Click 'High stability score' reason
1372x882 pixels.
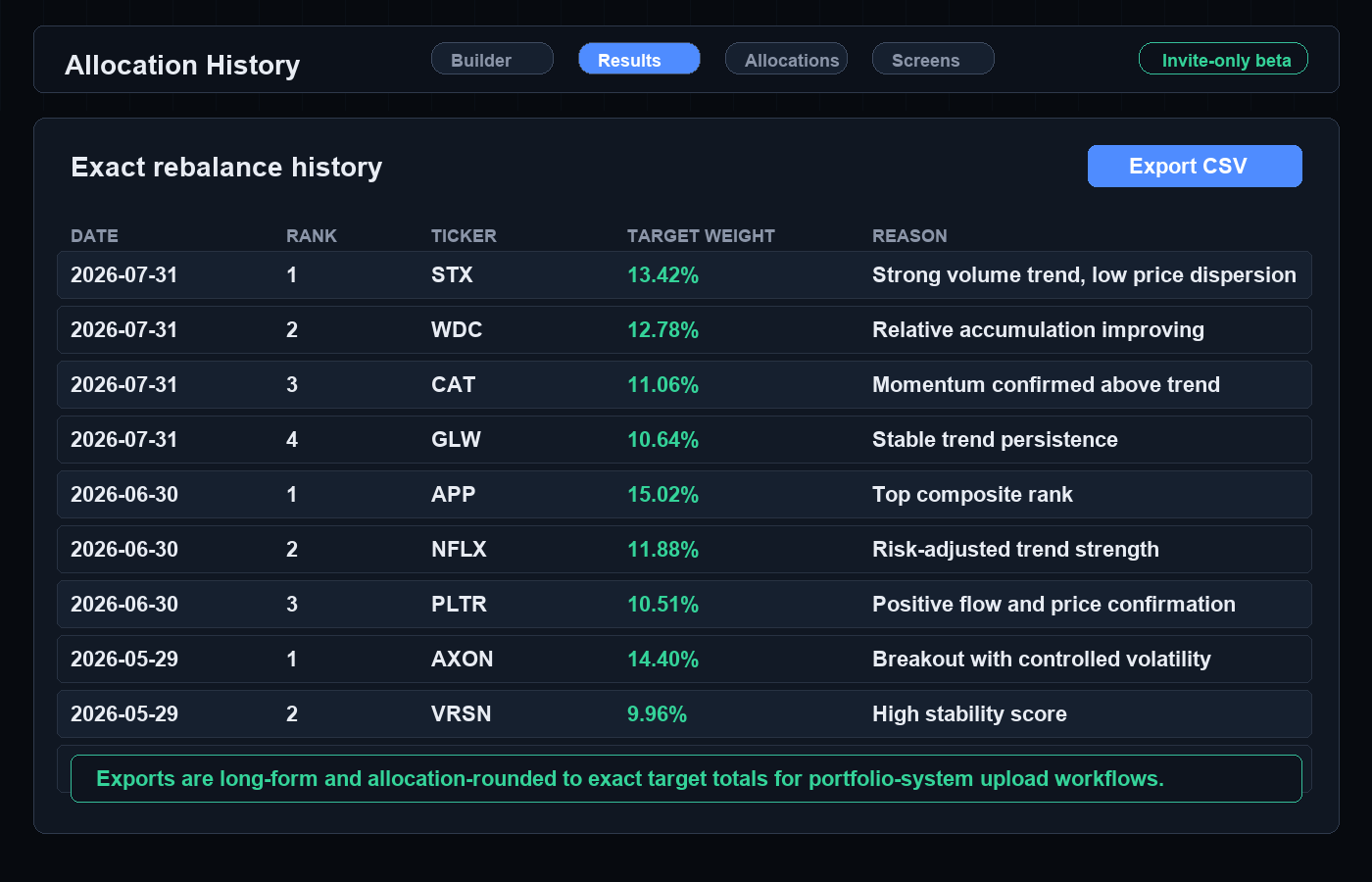point(969,714)
